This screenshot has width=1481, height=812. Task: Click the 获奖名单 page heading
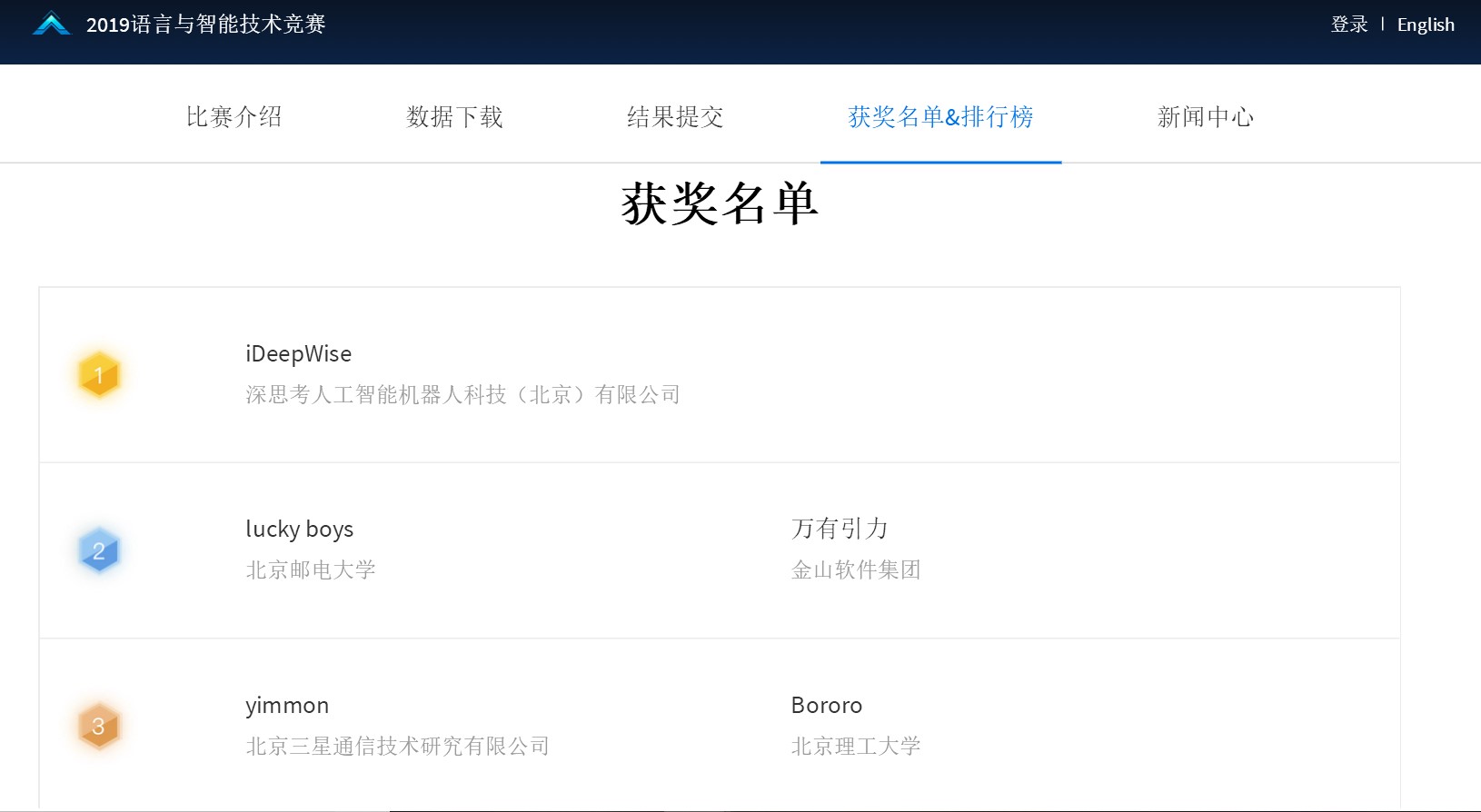click(x=720, y=203)
